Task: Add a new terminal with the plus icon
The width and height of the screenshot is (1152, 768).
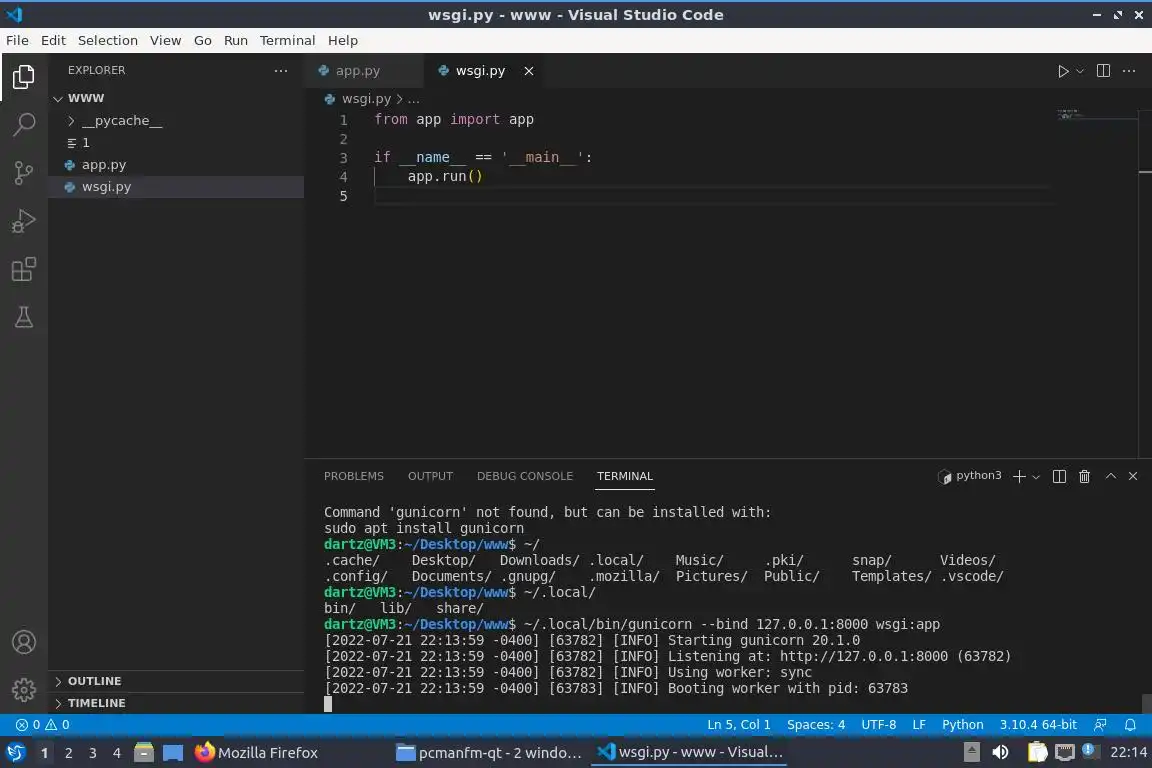Action: point(1019,476)
